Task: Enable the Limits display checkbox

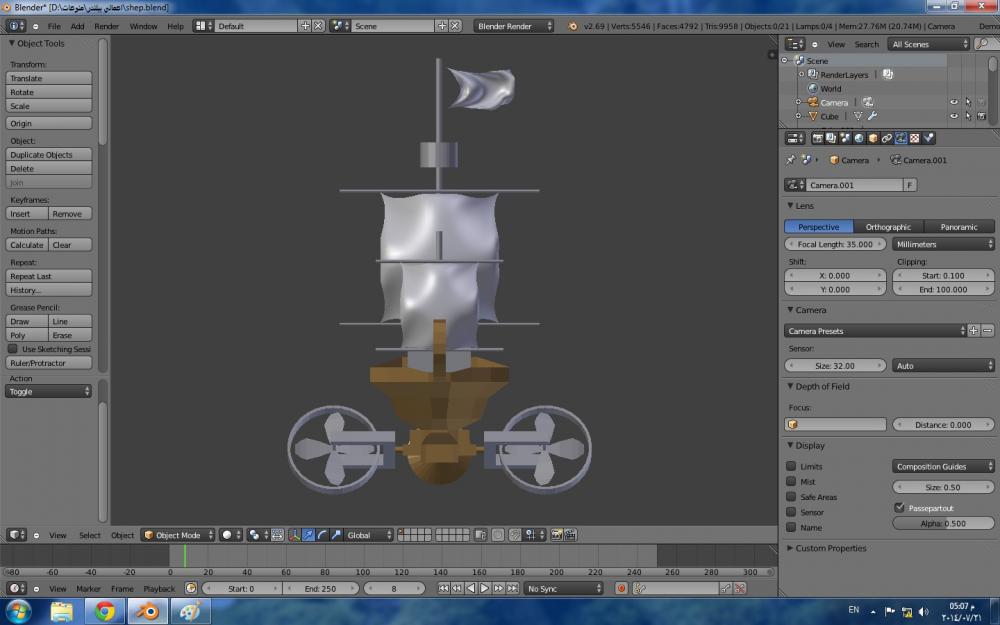Action: pos(791,467)
